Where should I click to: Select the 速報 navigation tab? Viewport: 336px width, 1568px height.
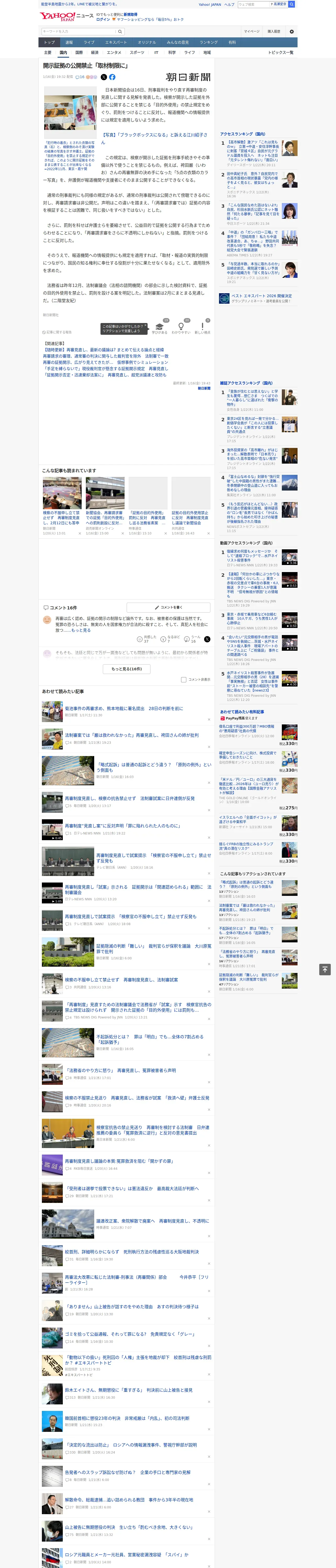(x=69, y=43)
